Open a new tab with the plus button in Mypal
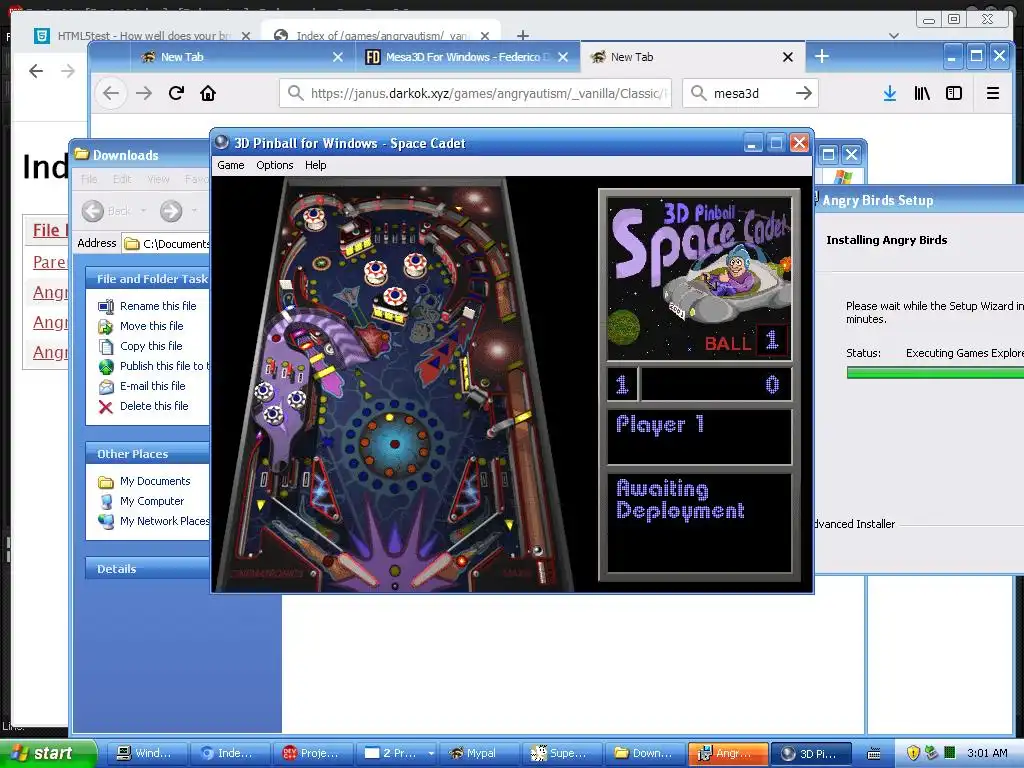The image size is (1024, 768). 822,57
